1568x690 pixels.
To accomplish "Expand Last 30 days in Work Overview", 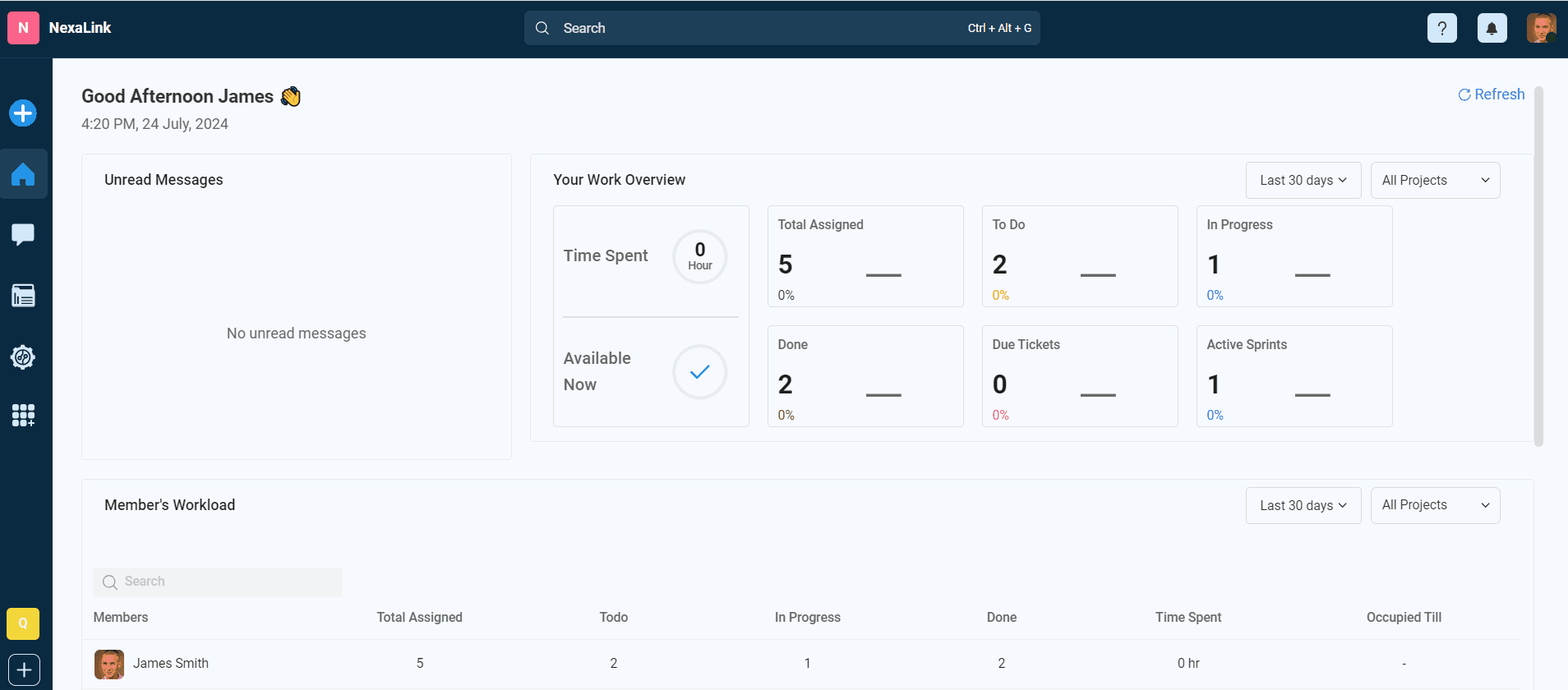I will tap(1303, 181).
